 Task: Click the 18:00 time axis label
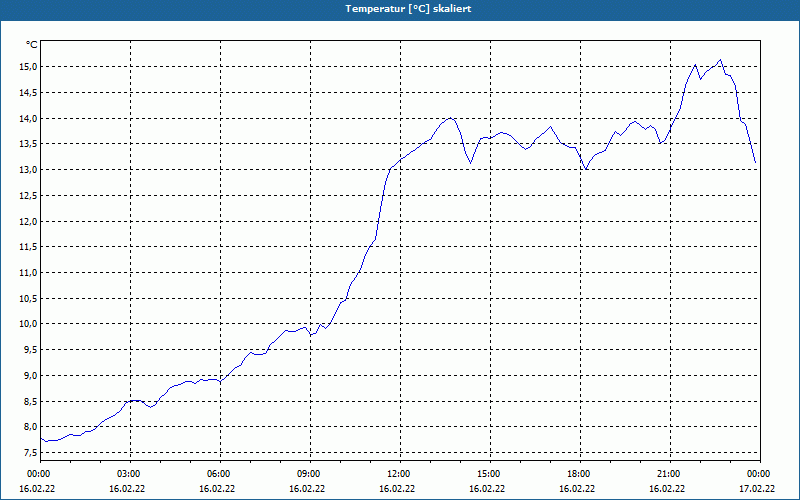coord(581,474)
